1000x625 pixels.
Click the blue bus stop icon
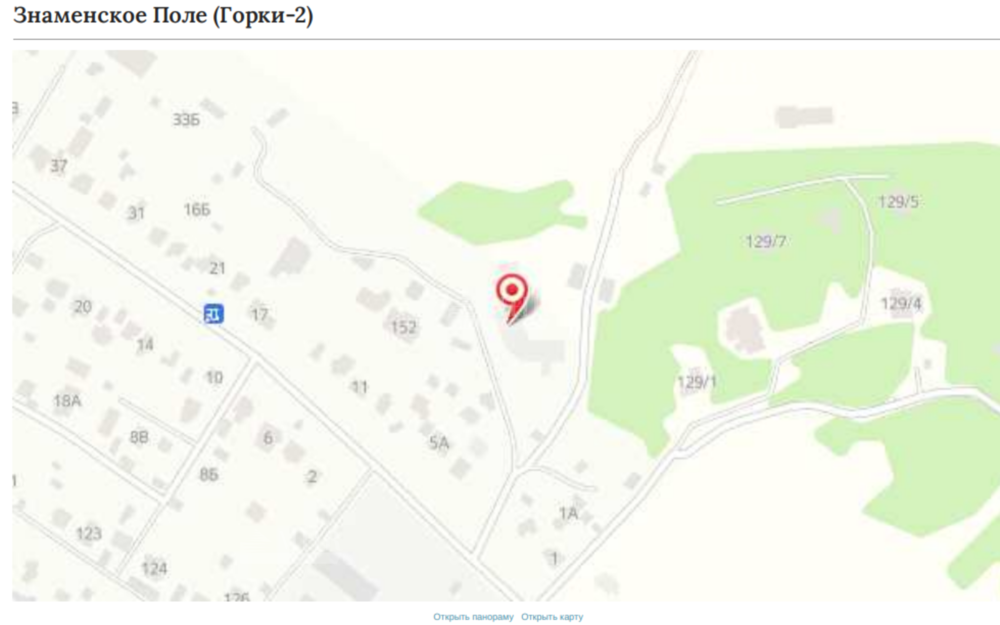point(214,314)
